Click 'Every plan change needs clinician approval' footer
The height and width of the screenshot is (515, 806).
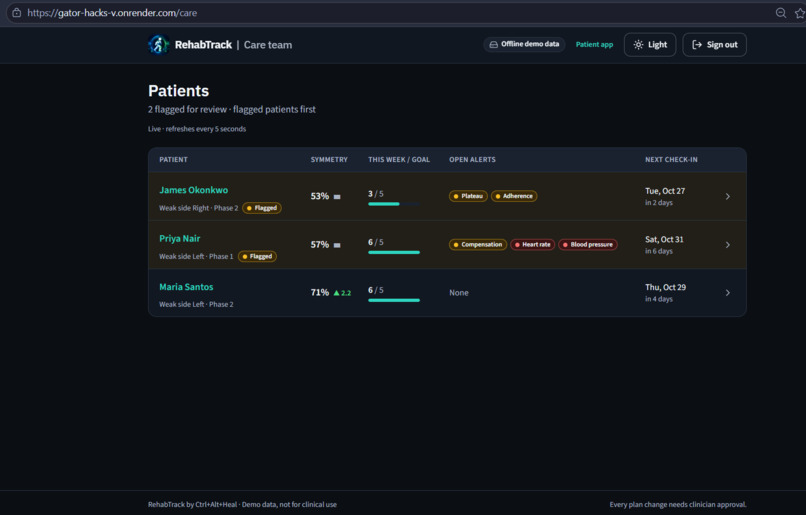pyautogui.click(x=678, y=504)
